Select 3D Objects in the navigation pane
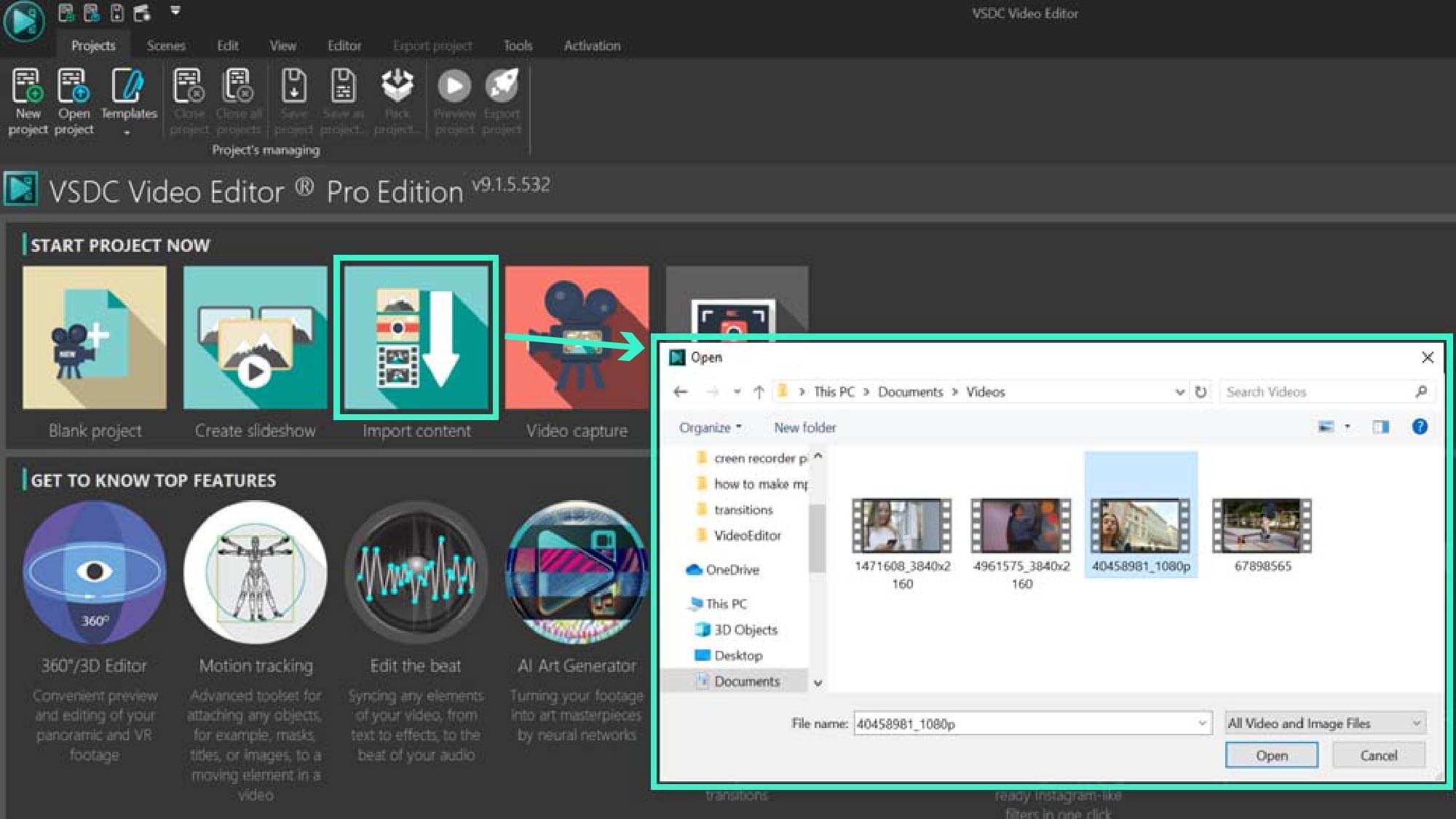Image resolution: width=1456 pixels, height=819 pixels. click(x=736, y=629)
